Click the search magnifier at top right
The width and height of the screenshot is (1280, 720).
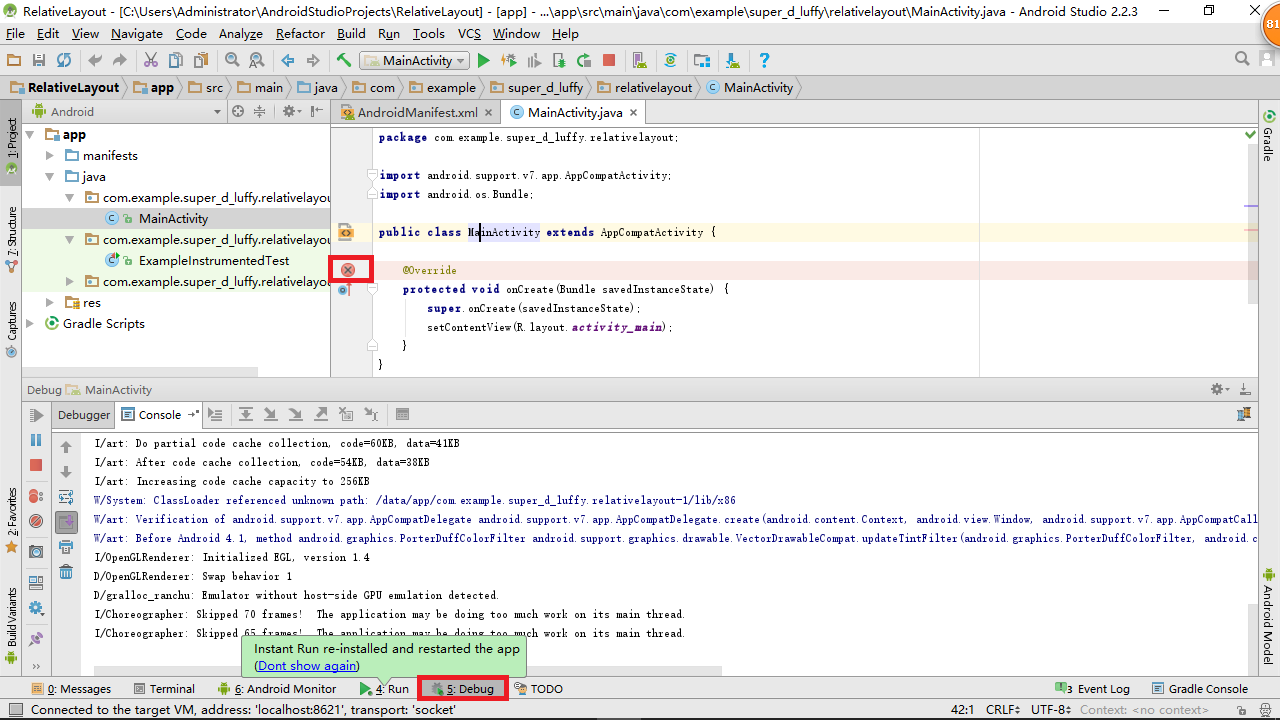1242,59
